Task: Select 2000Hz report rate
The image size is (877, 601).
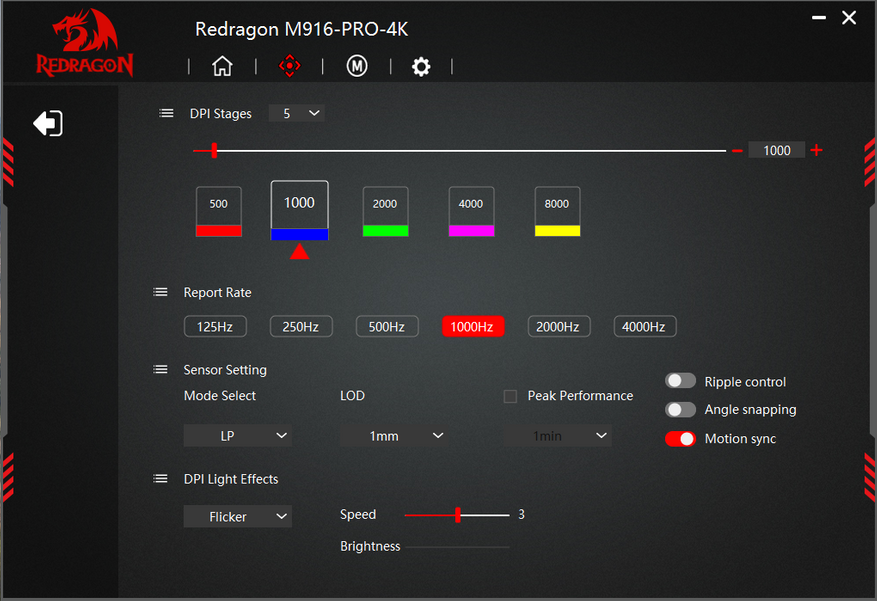Action: coord(559,326)
